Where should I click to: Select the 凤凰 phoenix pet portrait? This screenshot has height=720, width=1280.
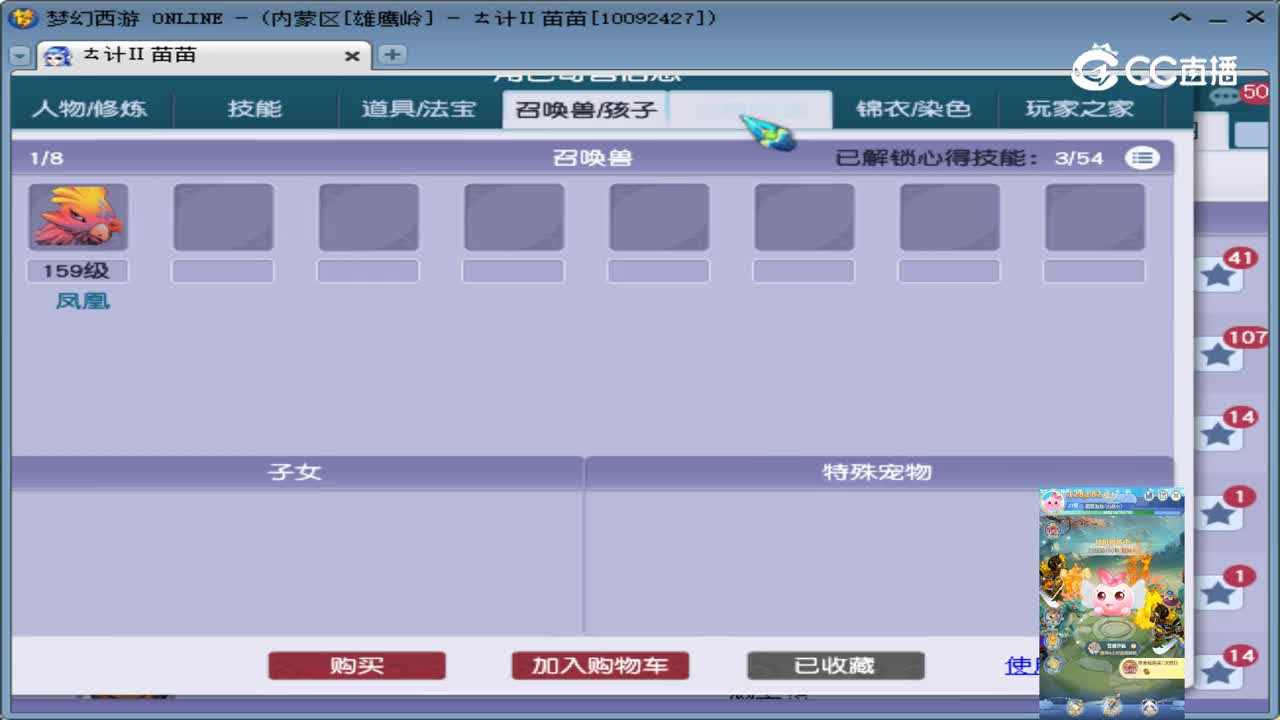(78, 216)
